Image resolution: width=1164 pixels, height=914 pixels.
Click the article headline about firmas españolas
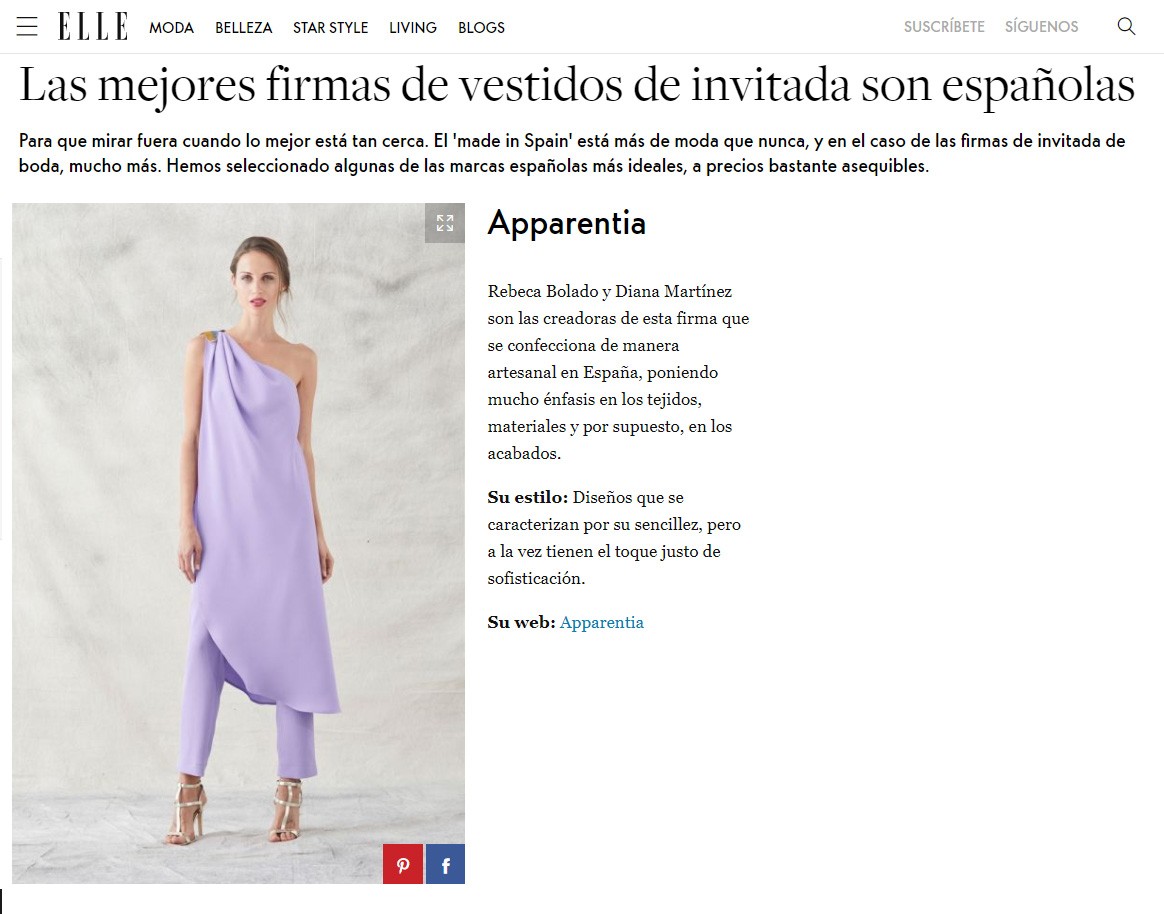pyautogui.click(x=577, y=85)
